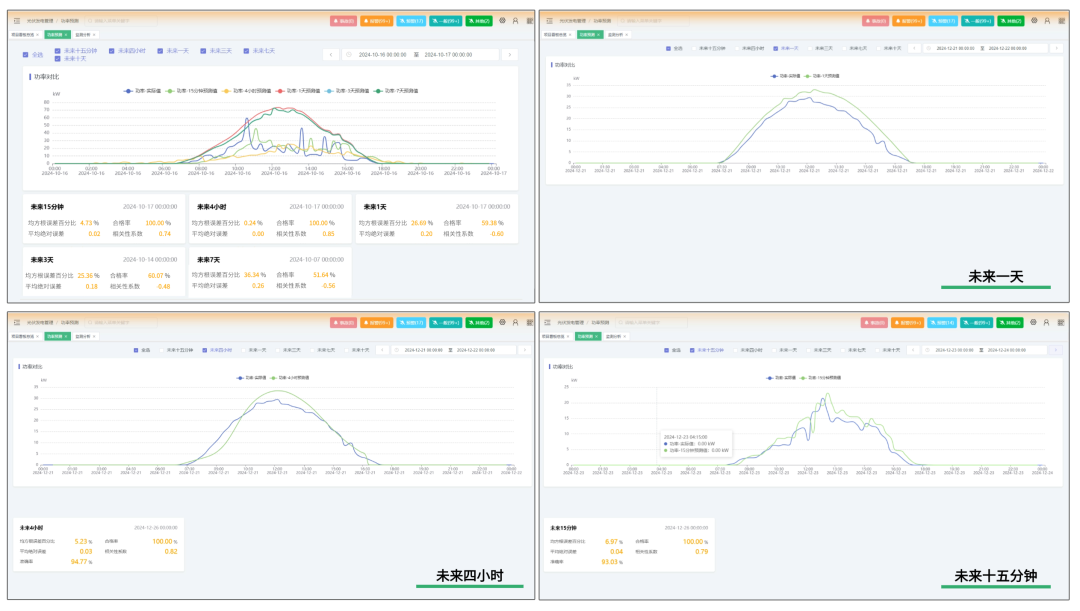Click red alarm button in 未来十五分钟 panel
Image resolution: width=1080 pixels, height=611 pixels.
coord(874,322)
